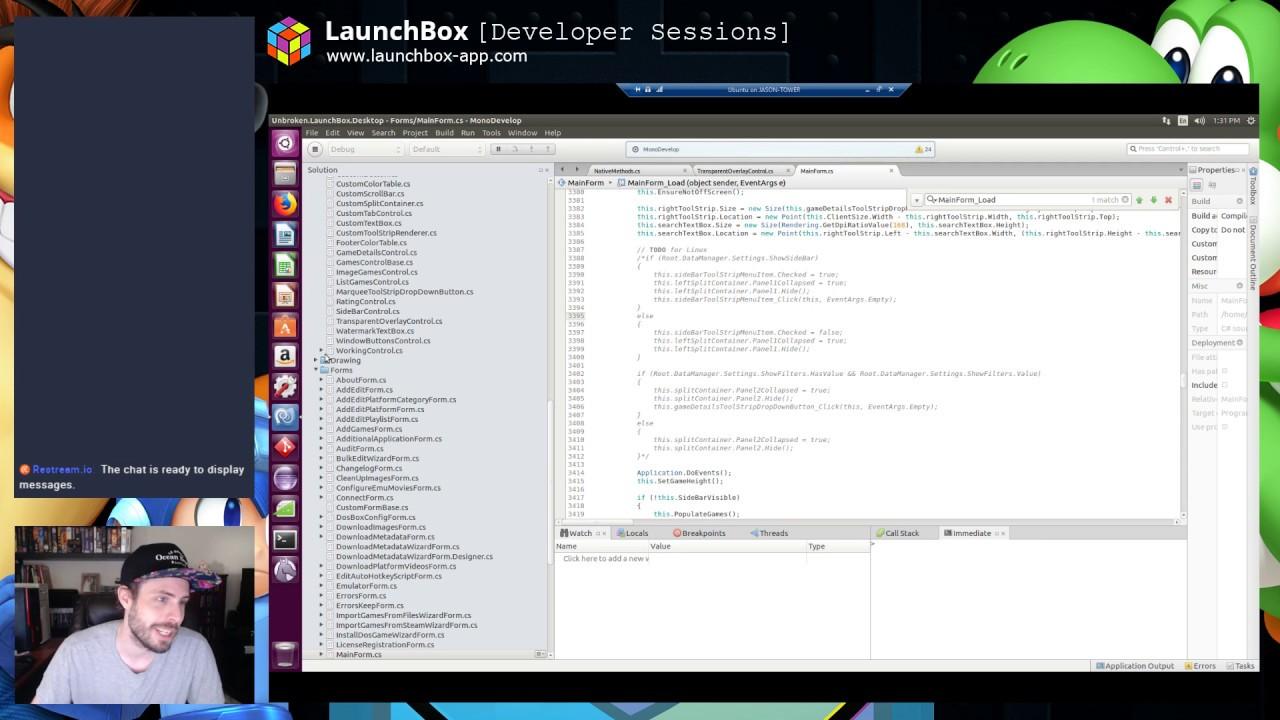
Task: Click to add a new watch expression
Action: coord(606,558)
